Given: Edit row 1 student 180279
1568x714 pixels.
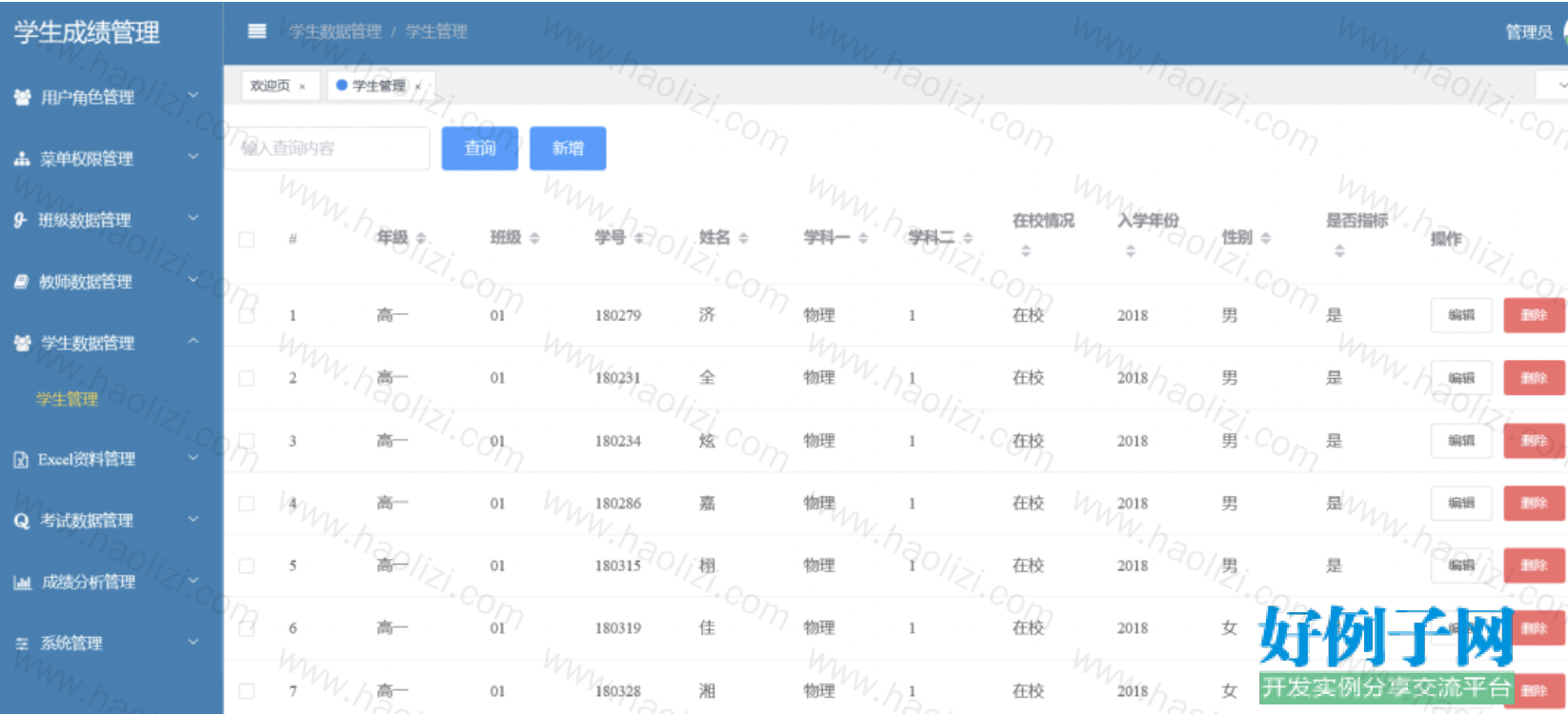Looking at the screenshot, I should click(x=1461, y=315).
